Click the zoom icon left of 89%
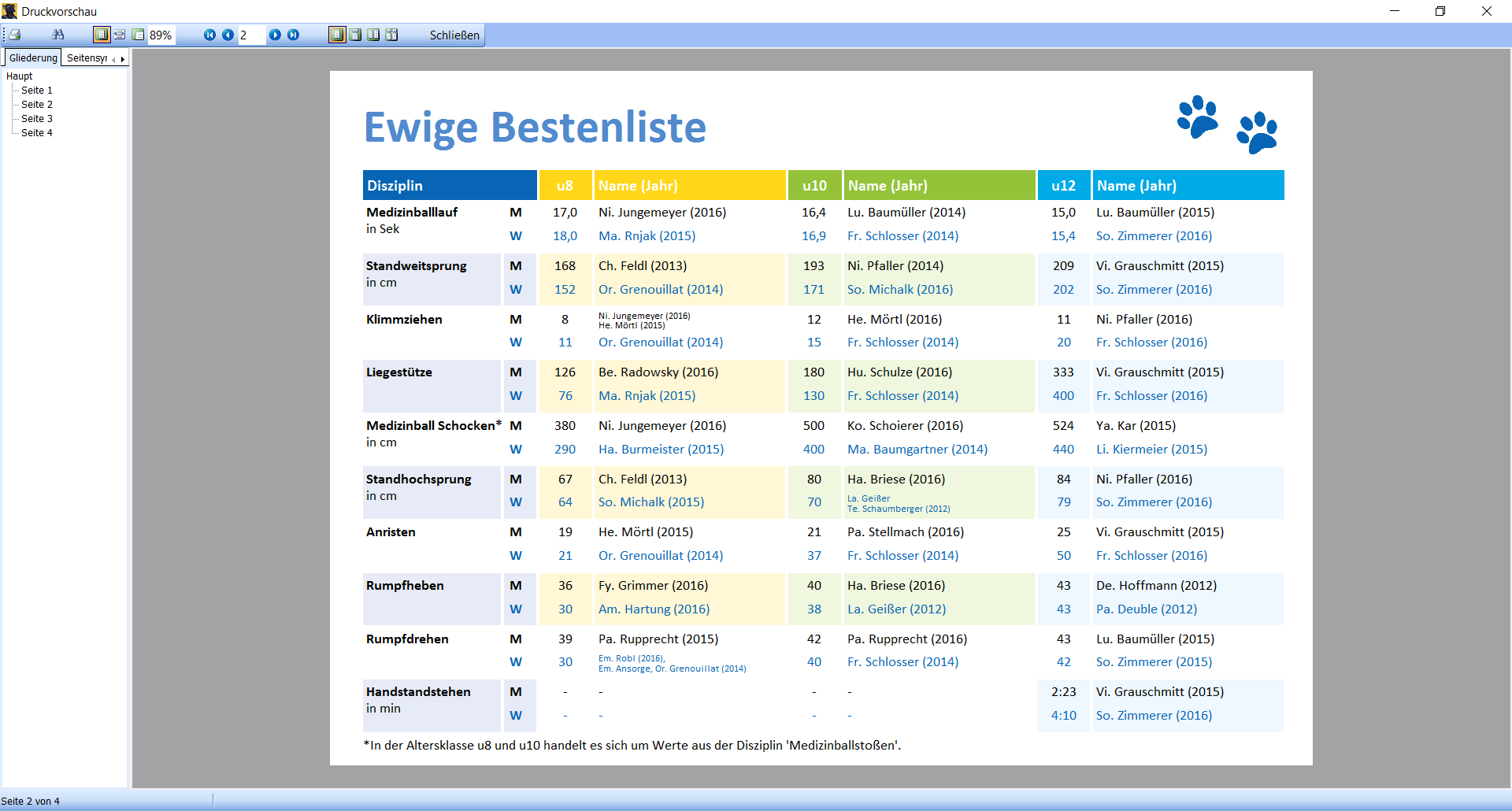This screenshot has width=1512, height=811. pos(139,35)
